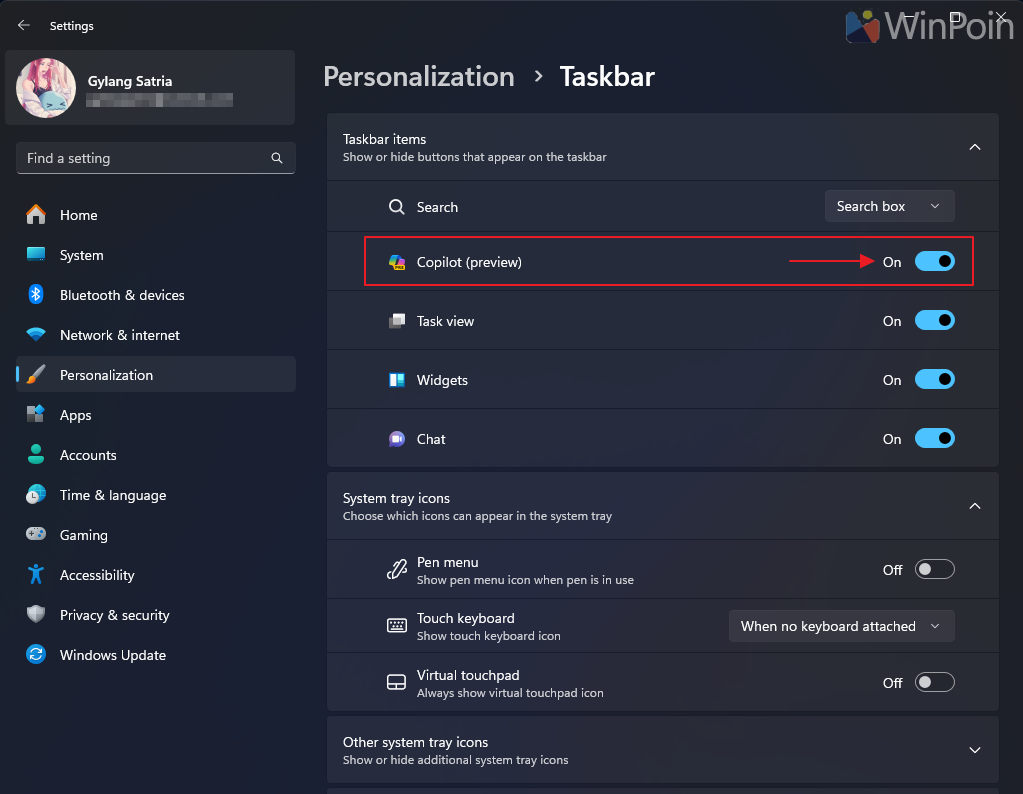Image resolution: width=1023 pixels, height=794 pixels.
Task: Open Bluetooth & devices settings
Action: [156, 295]
